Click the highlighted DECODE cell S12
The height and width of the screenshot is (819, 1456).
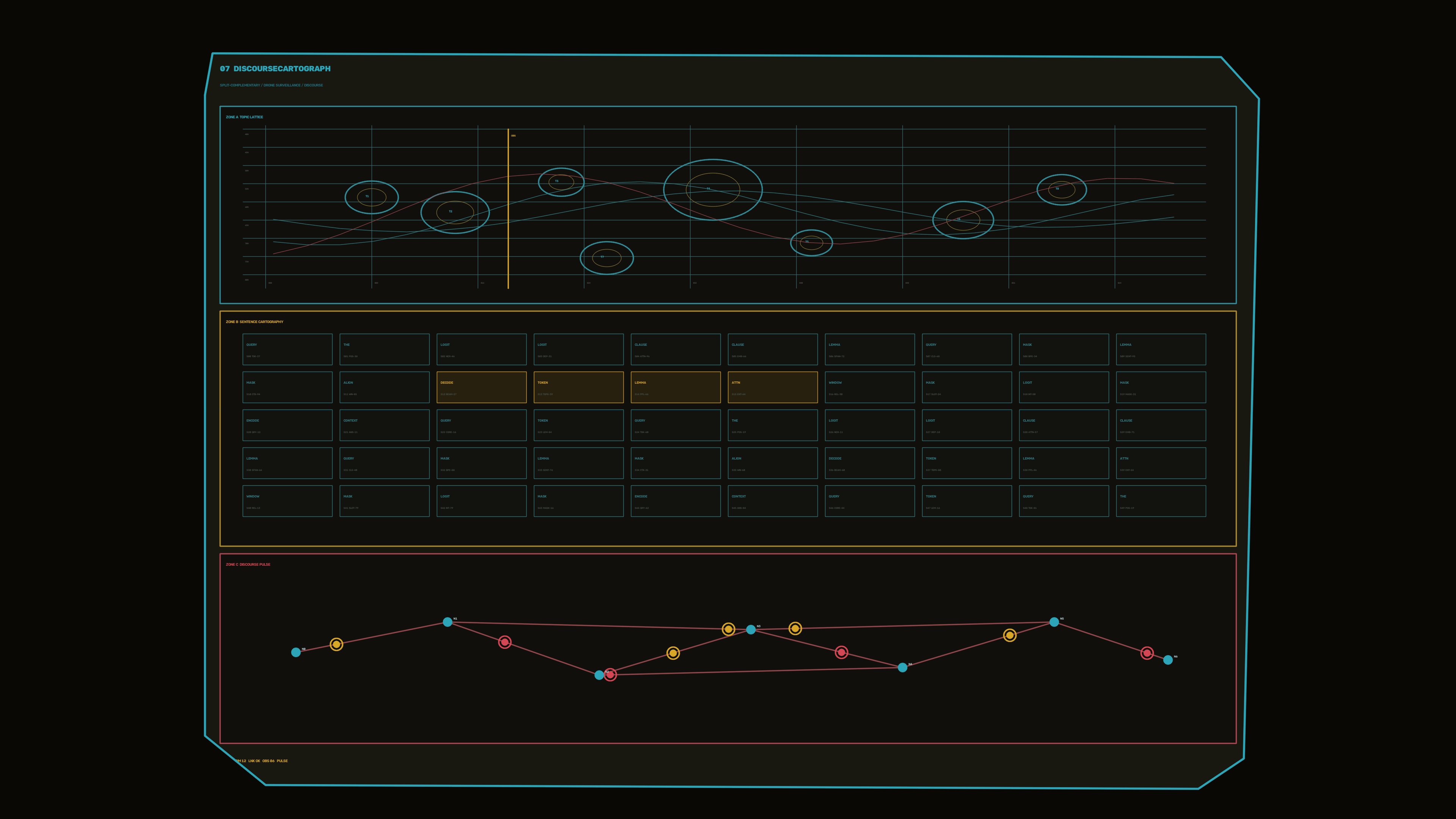[x=482, y=387]
